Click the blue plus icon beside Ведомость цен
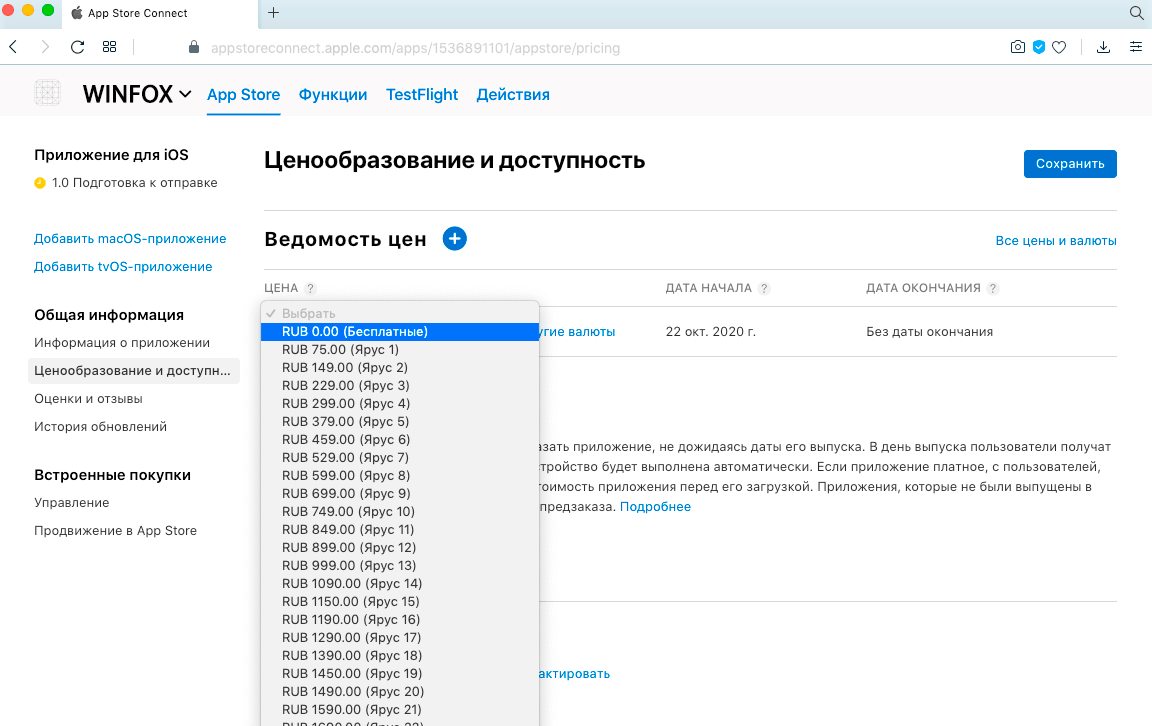 pos(454,239)
